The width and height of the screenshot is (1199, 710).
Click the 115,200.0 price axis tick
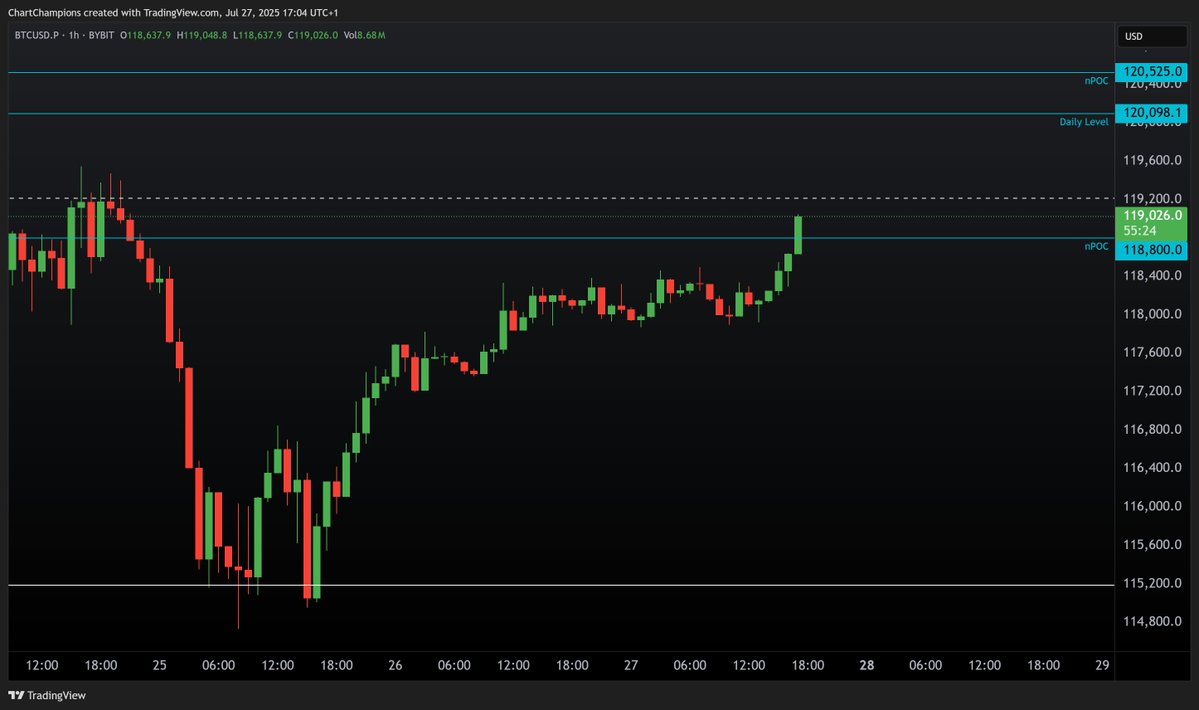tap(1152, 583)
